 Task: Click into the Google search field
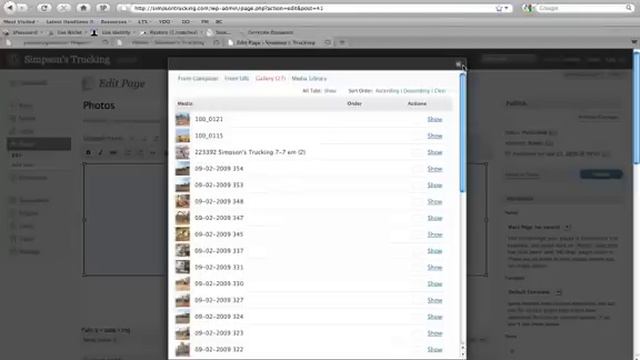[x=581, y=8]
